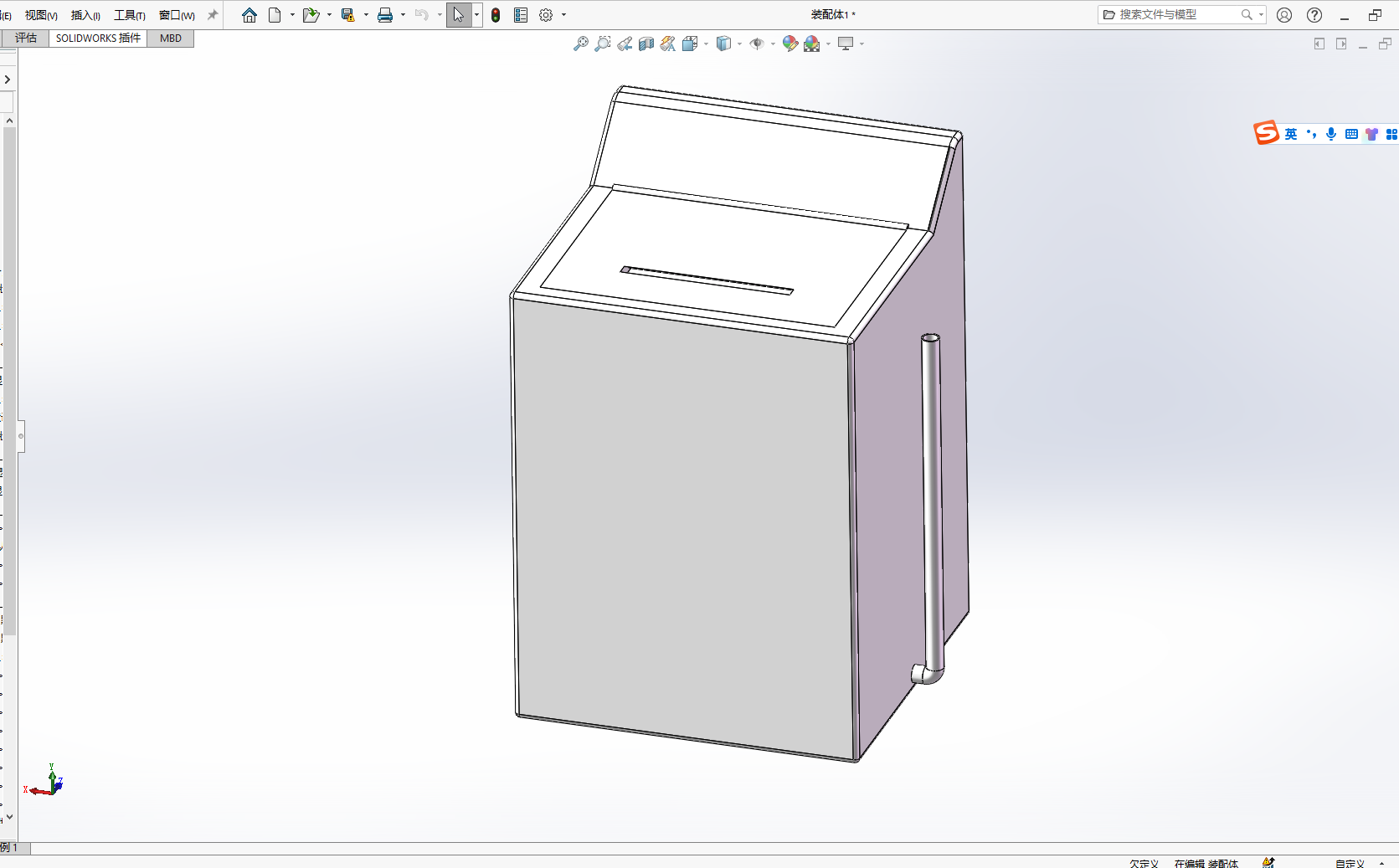Click the Home welcome icon

[249, 15]
